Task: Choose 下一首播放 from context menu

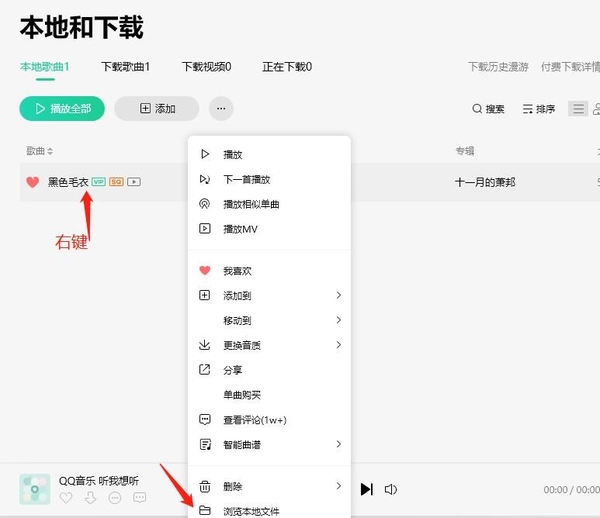Action: coord(246,179)
